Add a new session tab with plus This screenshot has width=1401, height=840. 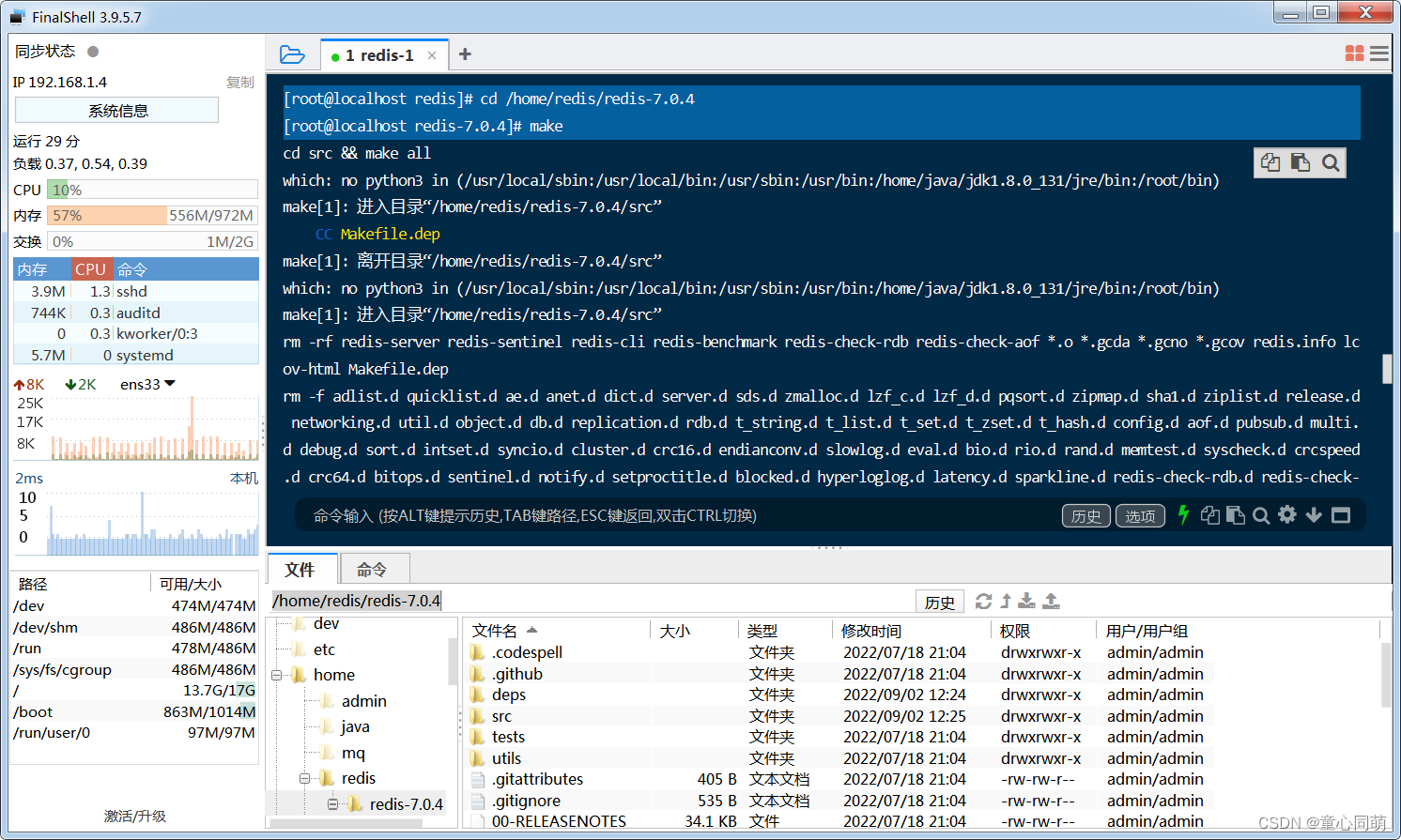pos(465,54)
